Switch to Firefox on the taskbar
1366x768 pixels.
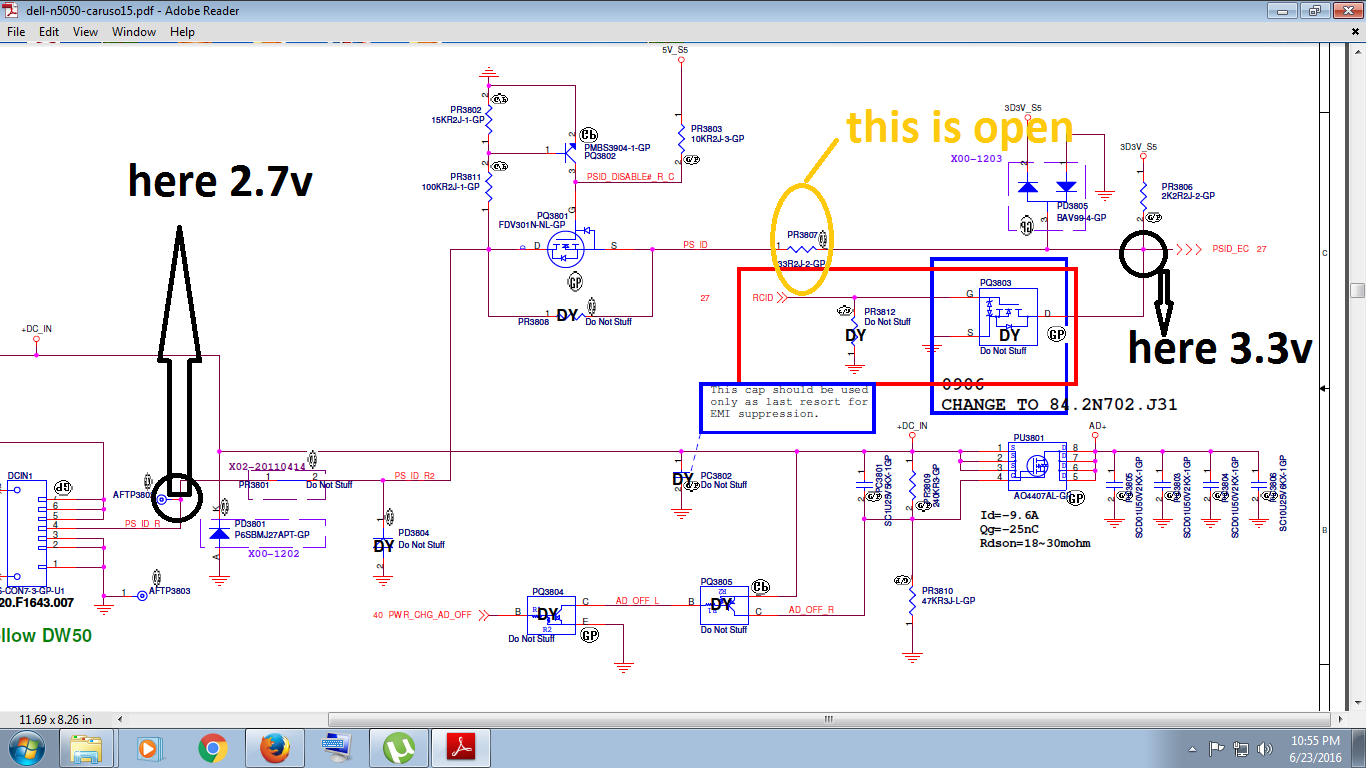[273, 748]
